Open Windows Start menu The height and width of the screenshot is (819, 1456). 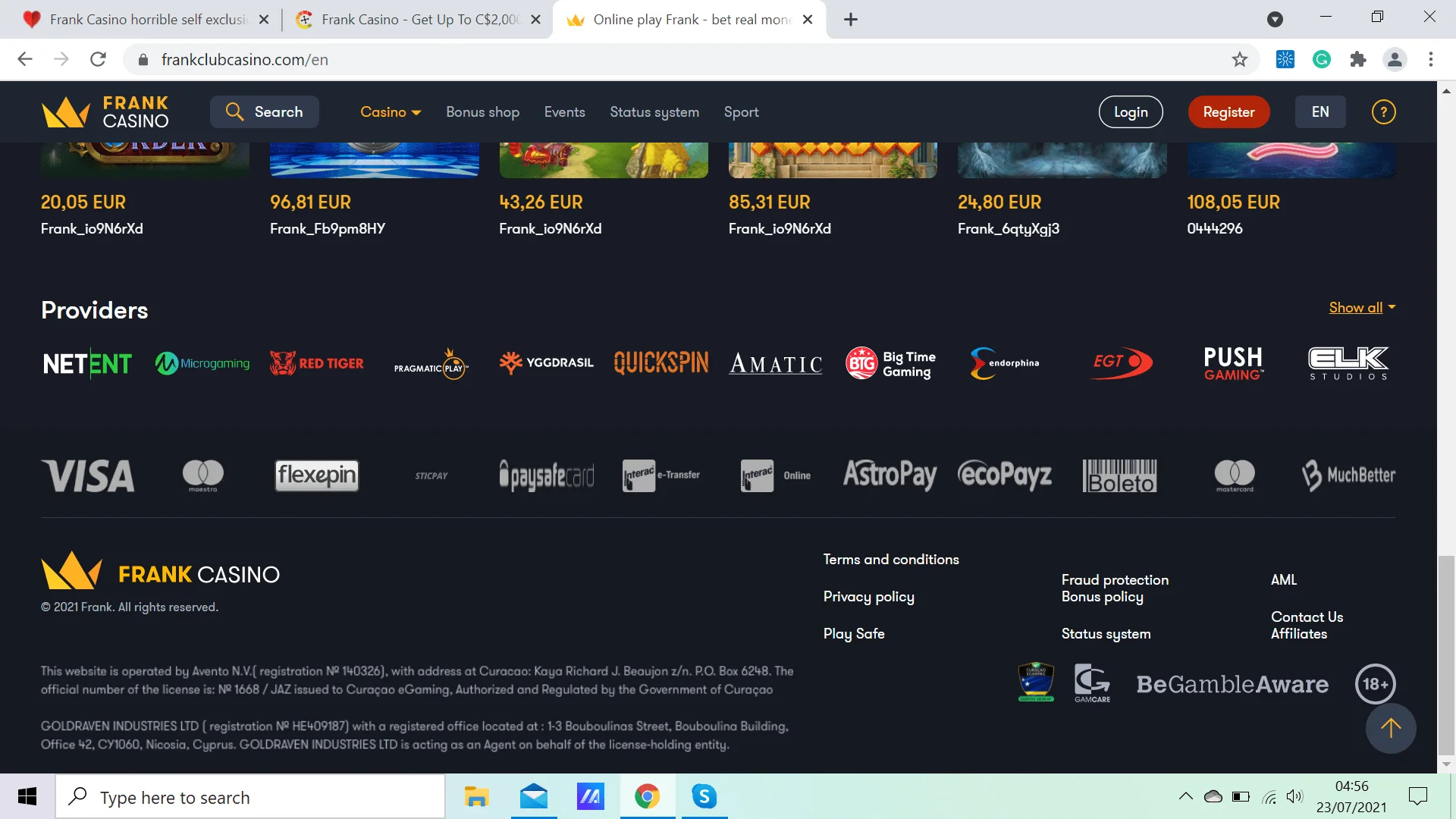(27, 796)
